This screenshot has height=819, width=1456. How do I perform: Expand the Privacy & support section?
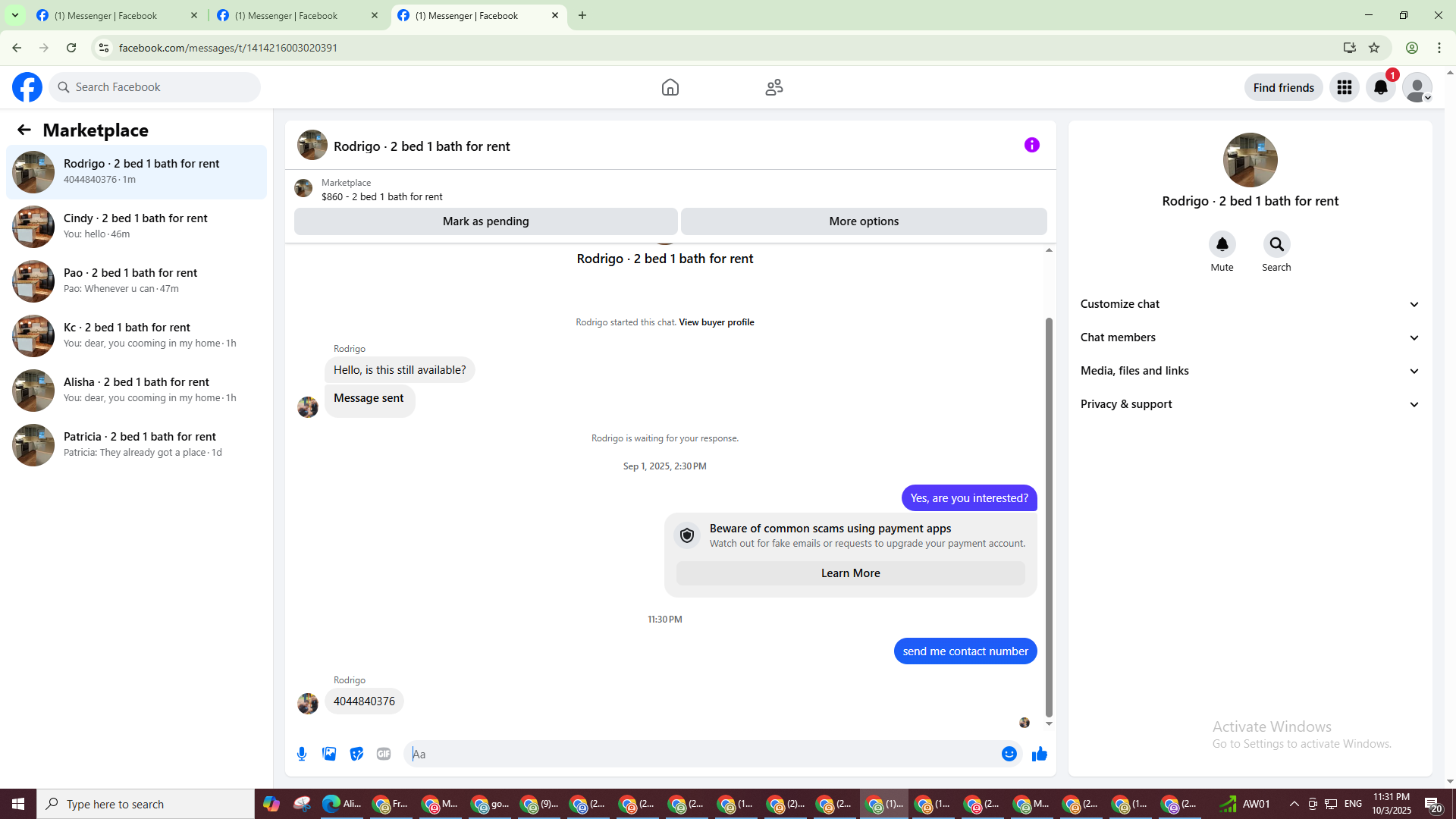[1250, 404]
